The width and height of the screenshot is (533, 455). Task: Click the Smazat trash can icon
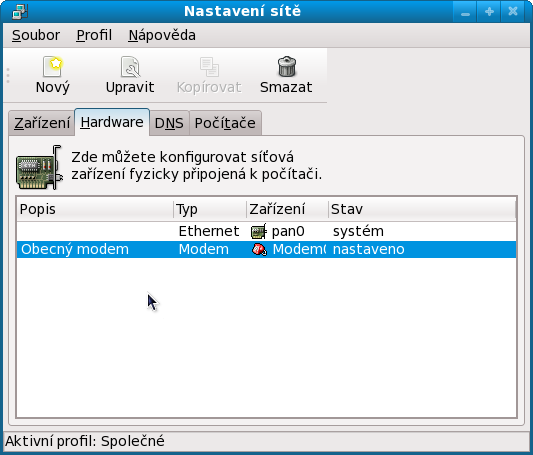pyautogui.click(x=287, y=66)
